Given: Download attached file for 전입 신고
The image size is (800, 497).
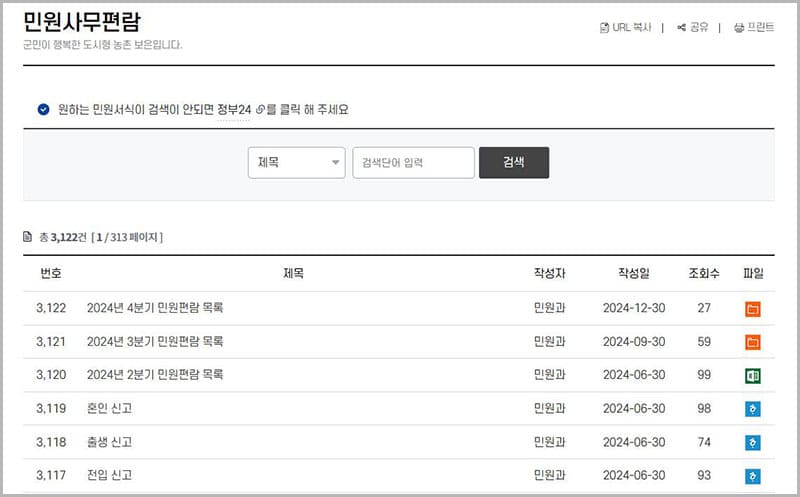Looking at the screenshot, I should click(x=753, y=476).
